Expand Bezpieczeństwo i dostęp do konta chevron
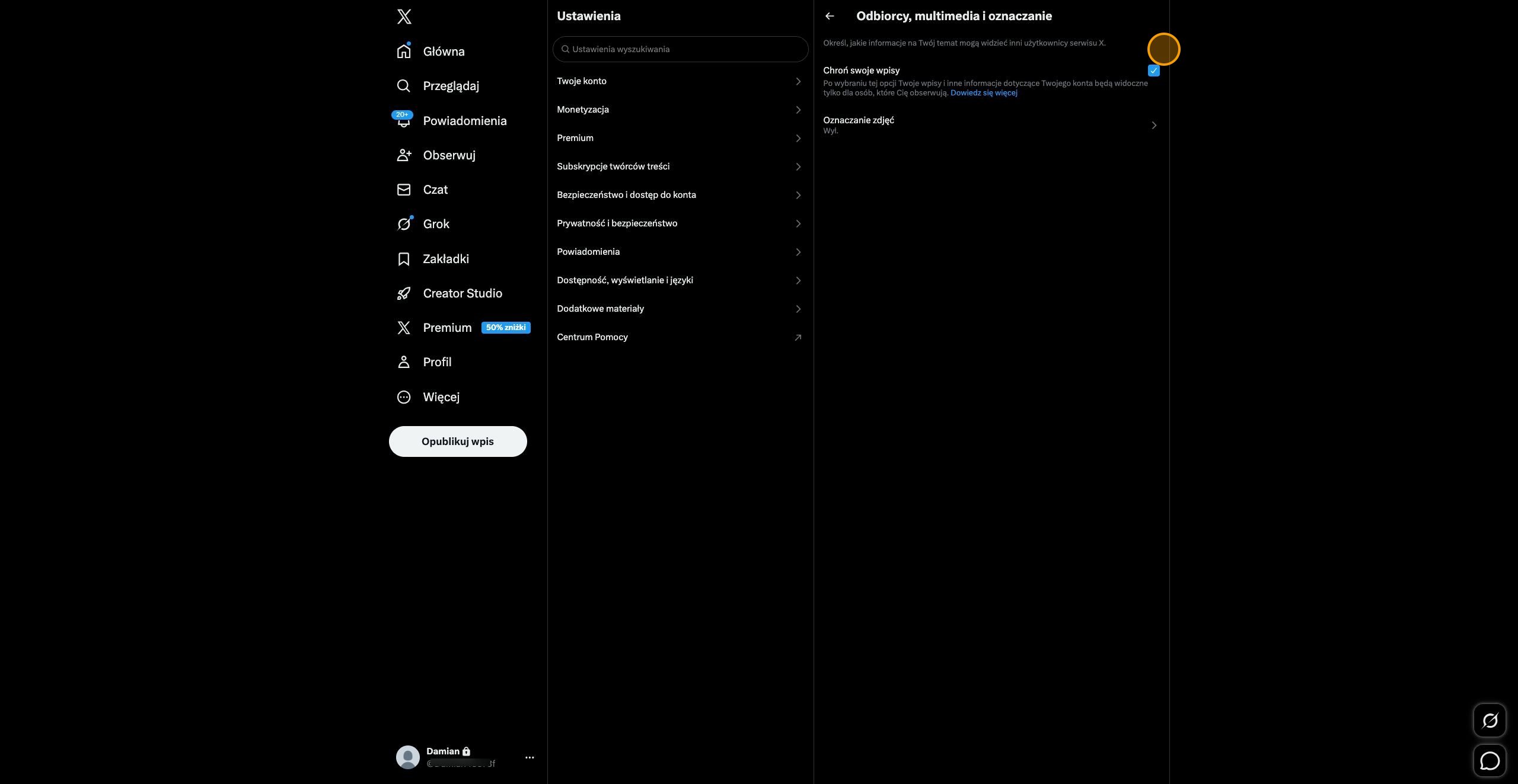 798,195
